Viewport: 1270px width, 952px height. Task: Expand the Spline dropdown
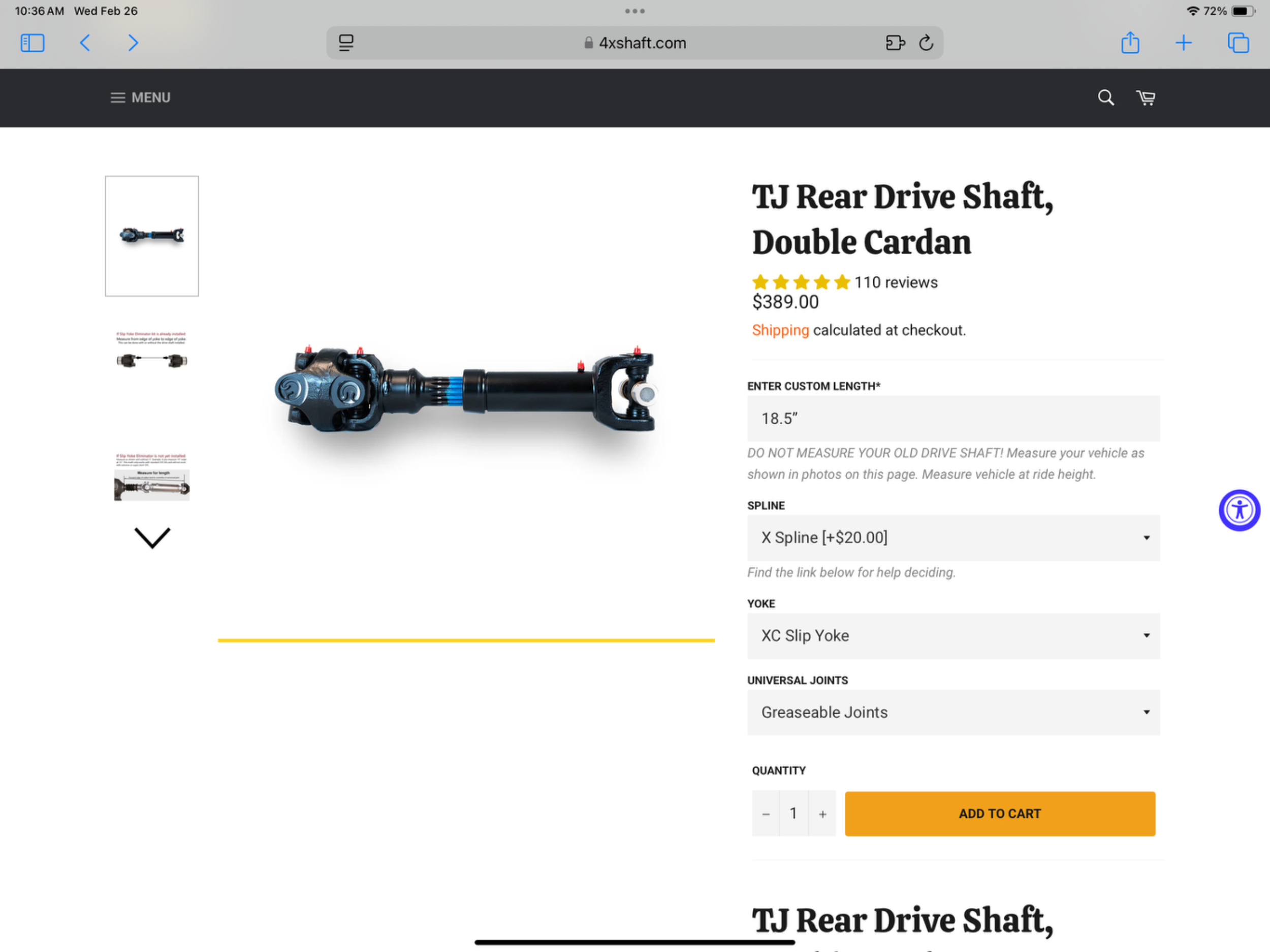[953, 538]
